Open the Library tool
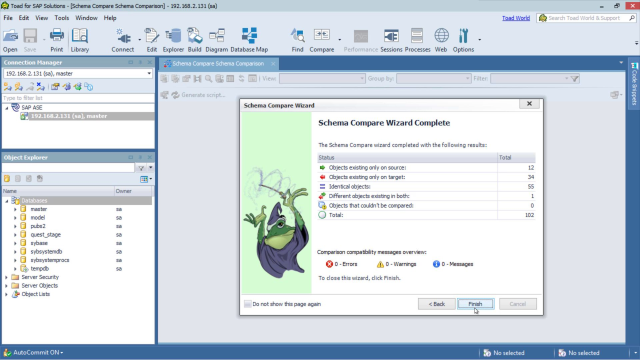This screenshot has width=640, height=360. point(80,40)
